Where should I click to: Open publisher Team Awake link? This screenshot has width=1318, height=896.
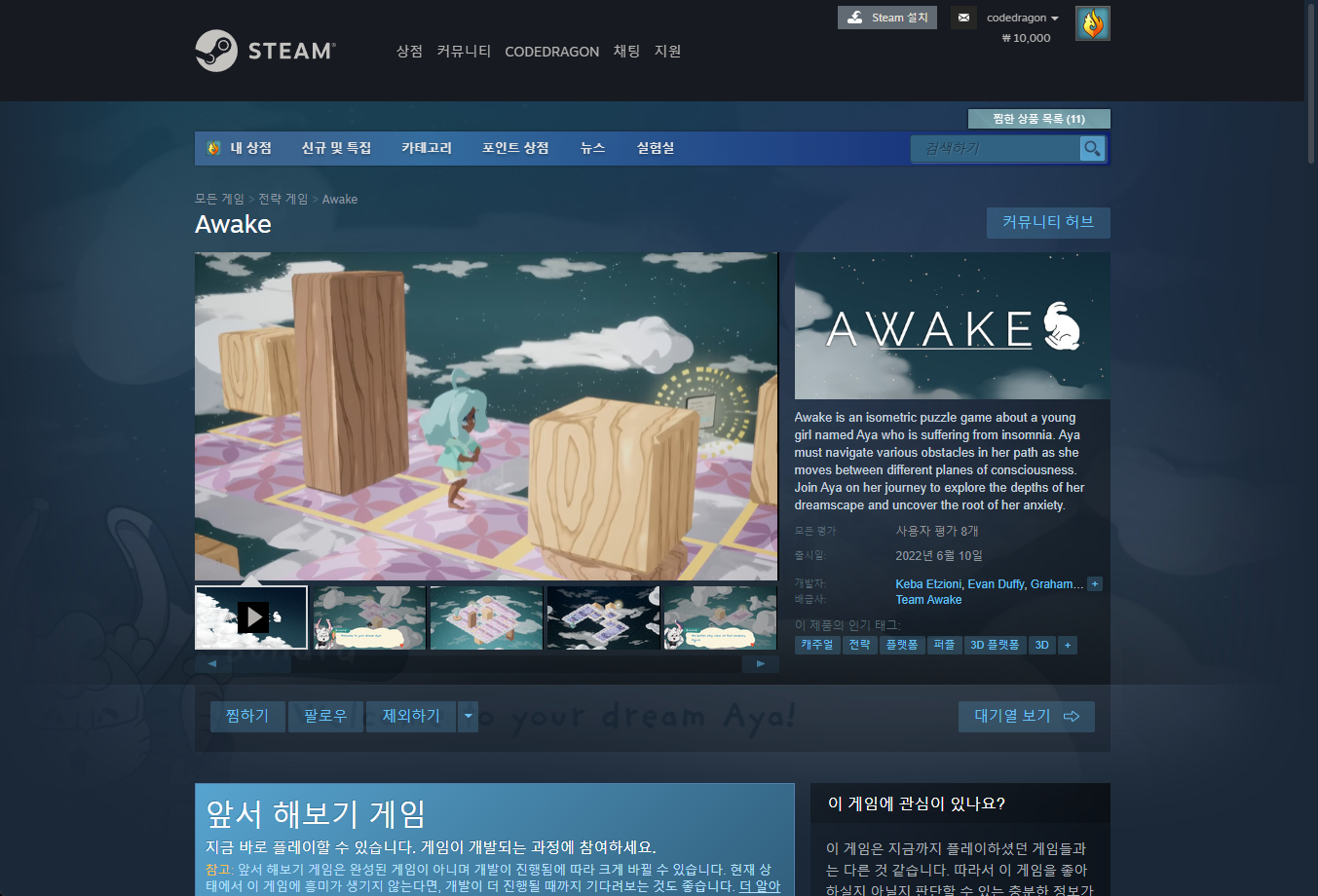tap(928, 600)
